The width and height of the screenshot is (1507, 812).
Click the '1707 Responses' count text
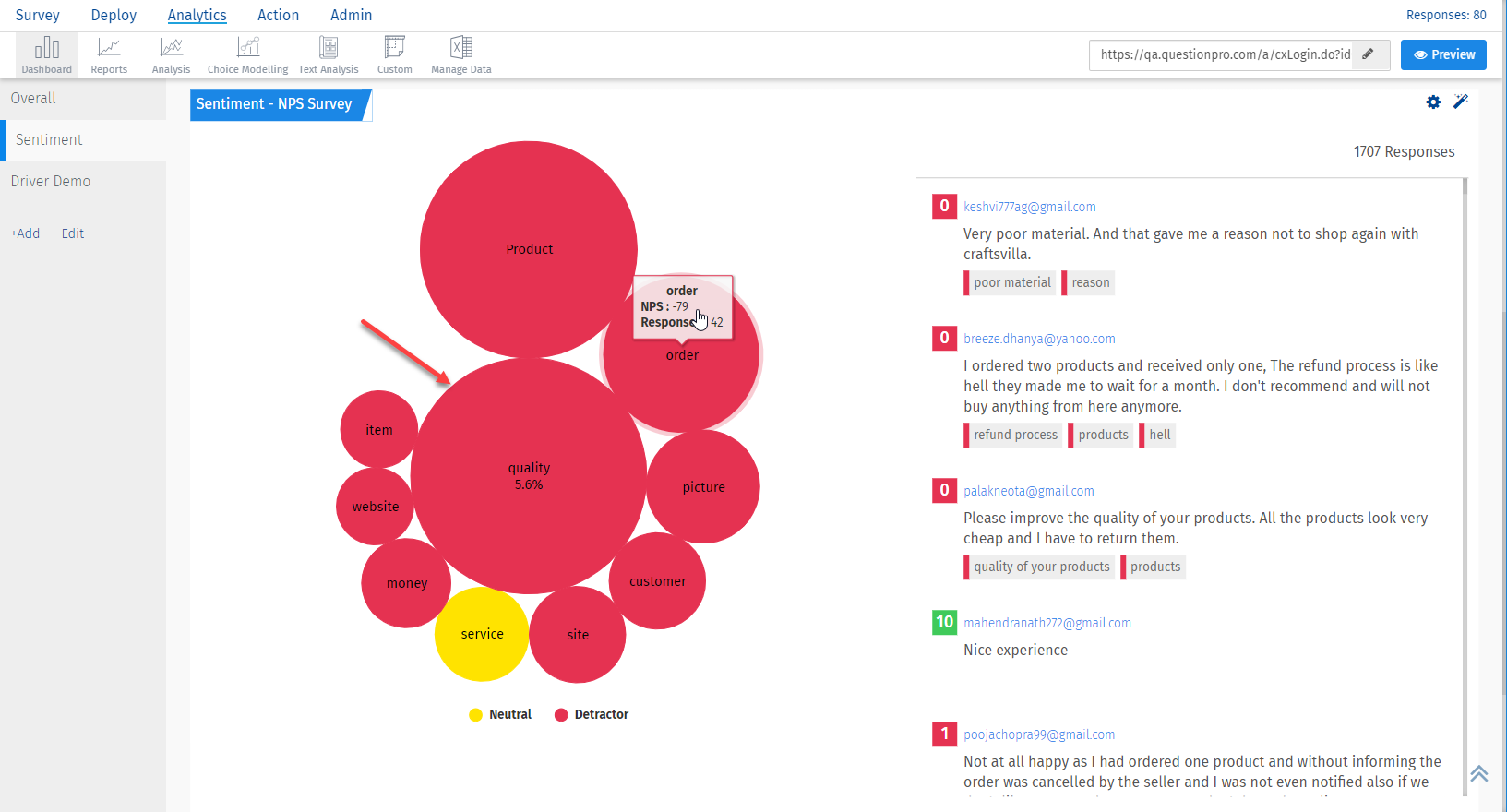(x=1404, y=152)
